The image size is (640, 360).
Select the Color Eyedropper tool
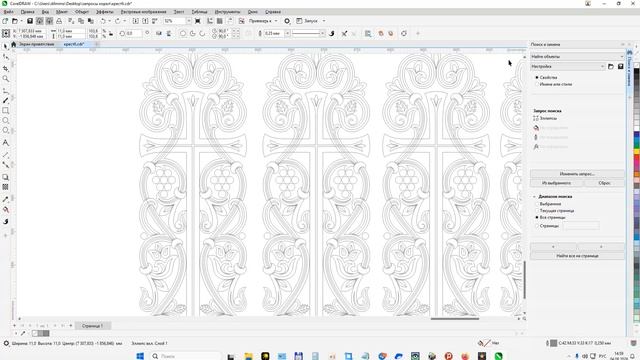tap(5, 199)
